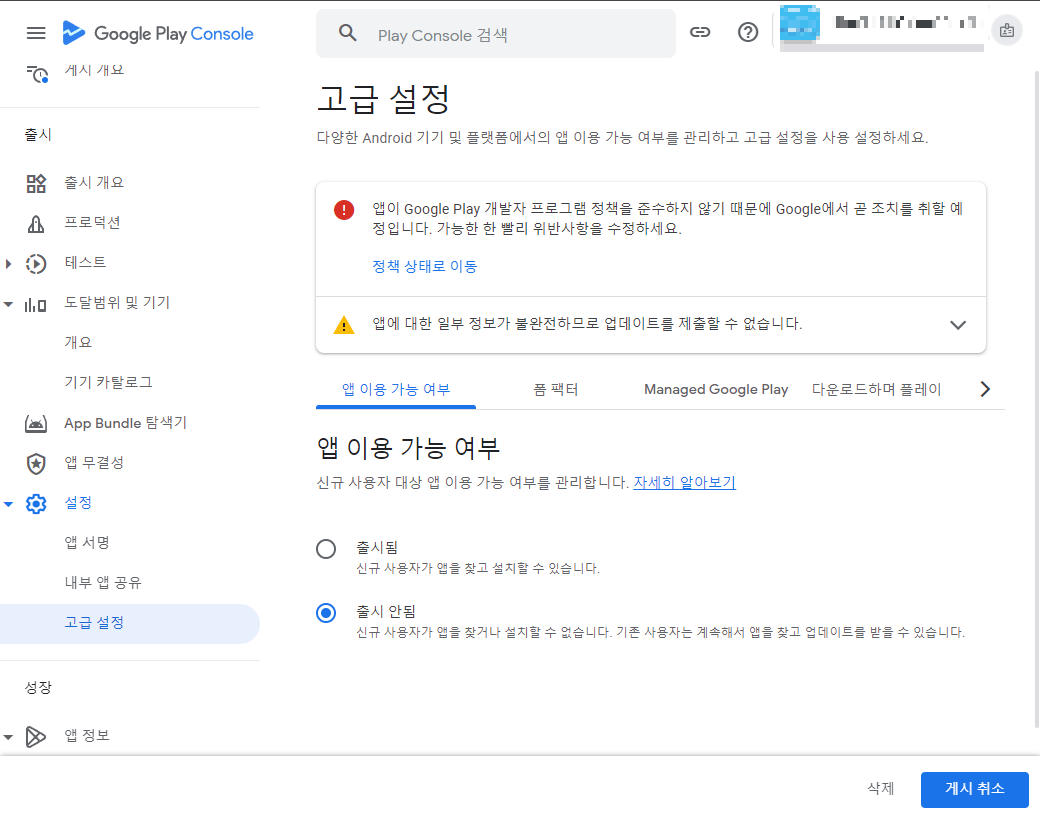1040x816 pixels.
Task: Open 테스트 in sidebar
Action: 85,263
